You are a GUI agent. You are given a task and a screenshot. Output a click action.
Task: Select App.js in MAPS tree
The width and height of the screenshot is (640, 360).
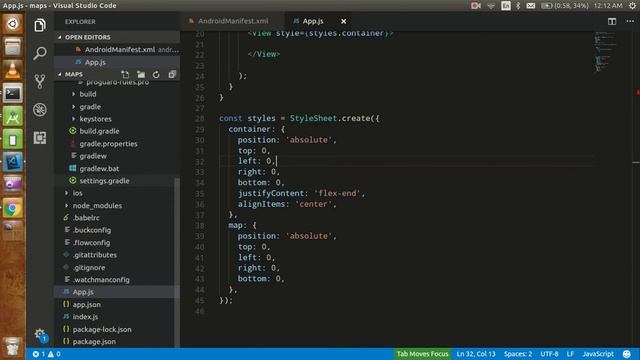pos(83,292)
